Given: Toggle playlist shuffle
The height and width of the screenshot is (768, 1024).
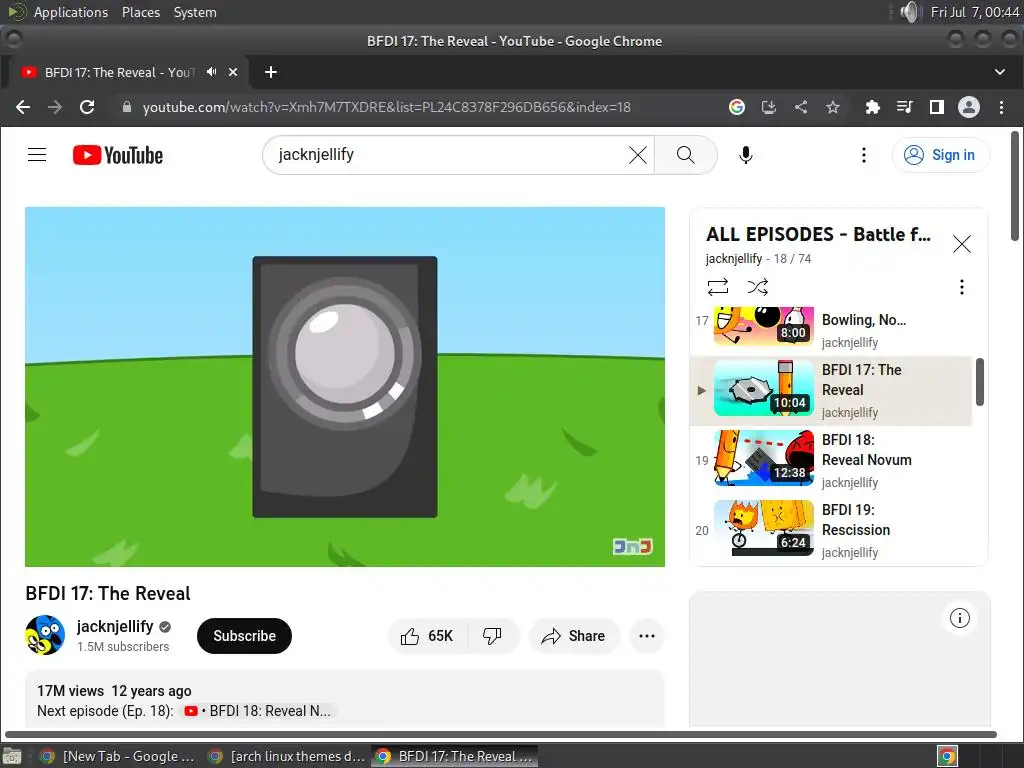Looking at the screenshot, I should [758, 287].
